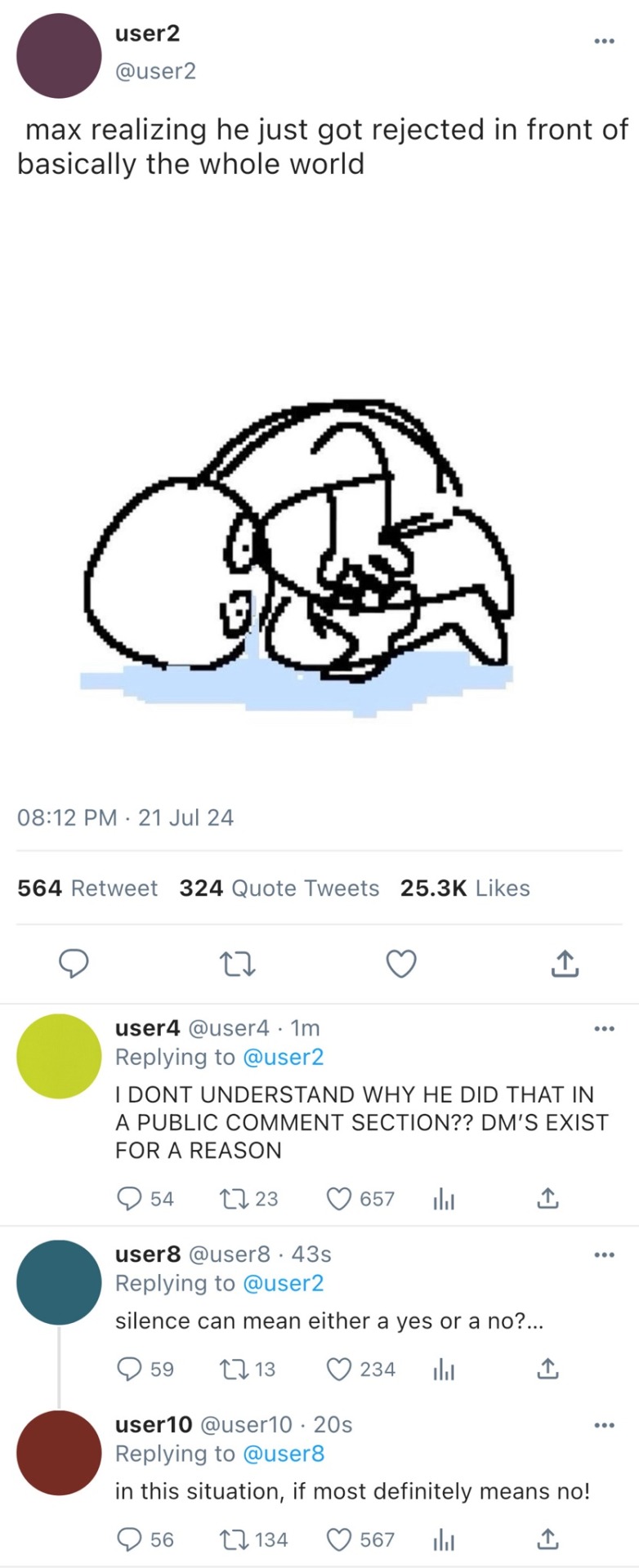Retweet the main tweet by user2
Viewport: 639px width, 1568px height.
(x=239, y=964)
